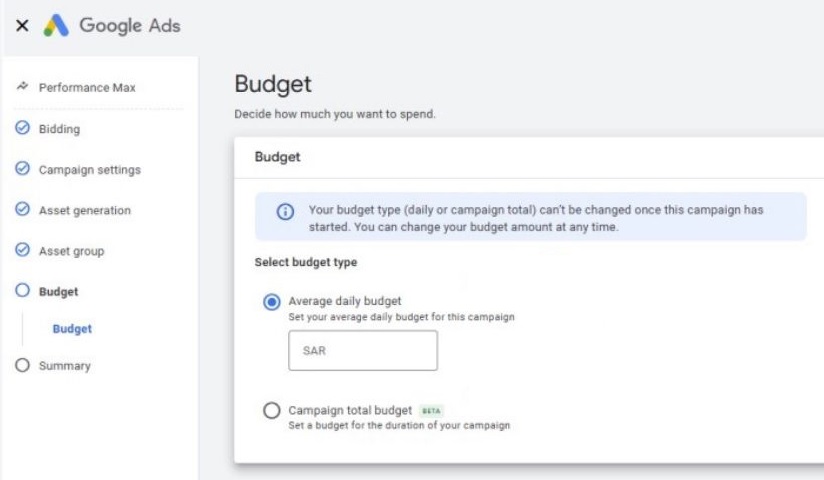824x480 pixels.
Task: Click the Summary step circle icon
Action: 22,366
